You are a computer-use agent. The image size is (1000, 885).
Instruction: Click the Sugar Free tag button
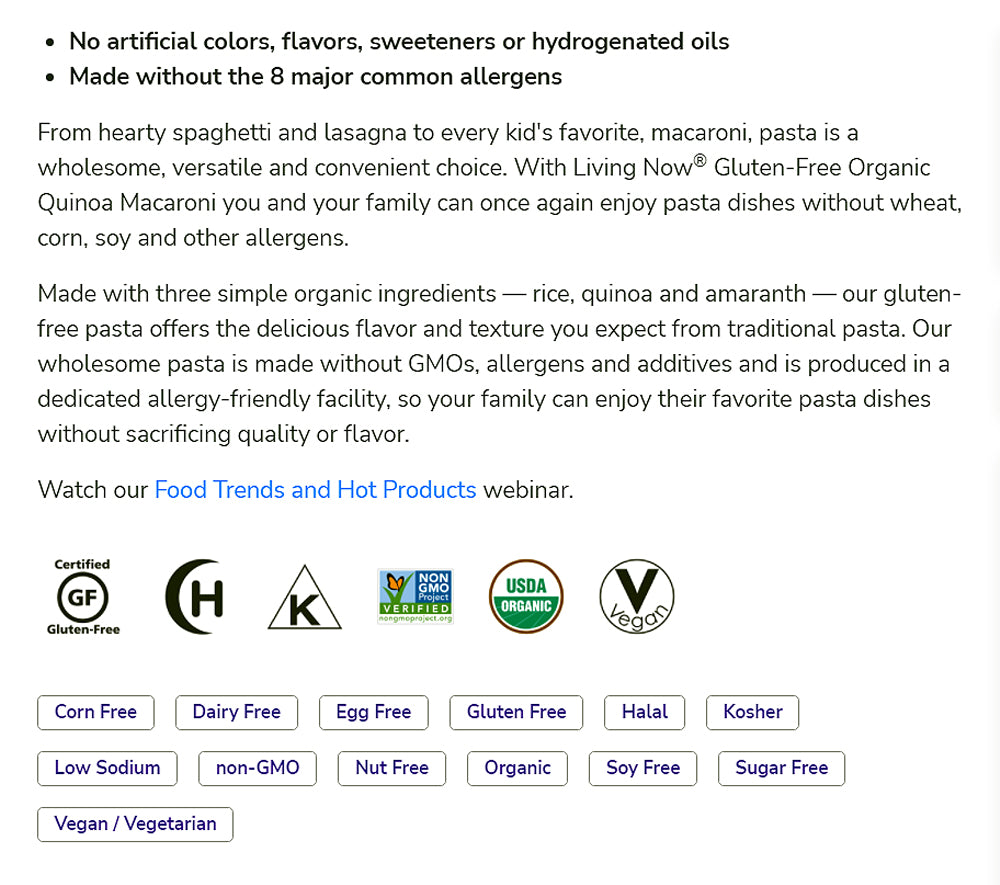(781, 768)
